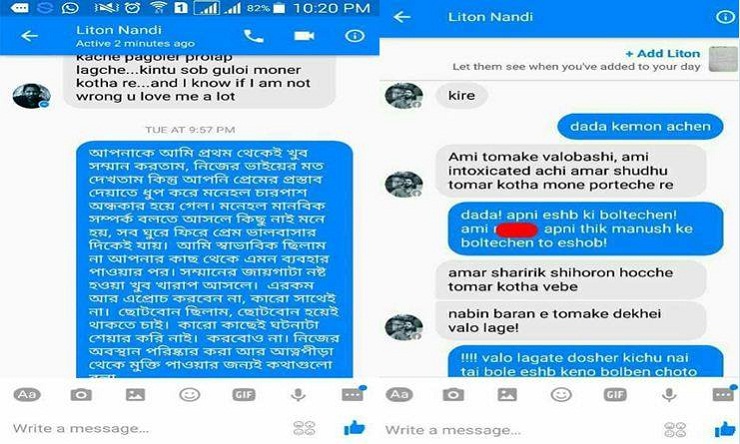Image resolution: width=740 pixels, height=444 pixels.
Task: Send thumbs-up like in left chat
Action: pyautogui.click(x=354, y=428)
